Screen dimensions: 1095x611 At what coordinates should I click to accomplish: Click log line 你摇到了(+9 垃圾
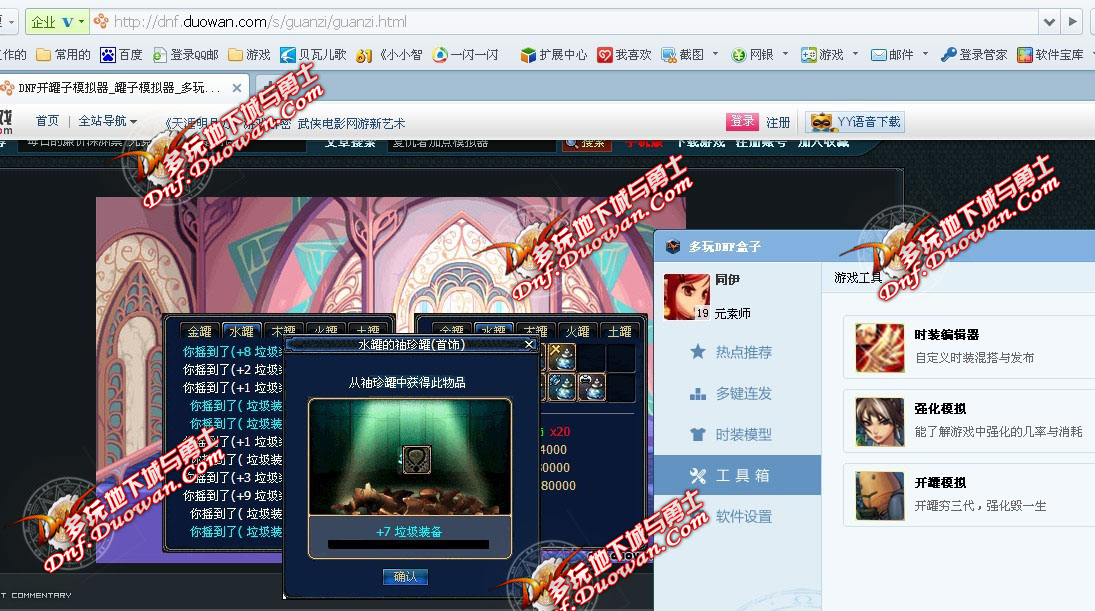click(x=232, y=496)
